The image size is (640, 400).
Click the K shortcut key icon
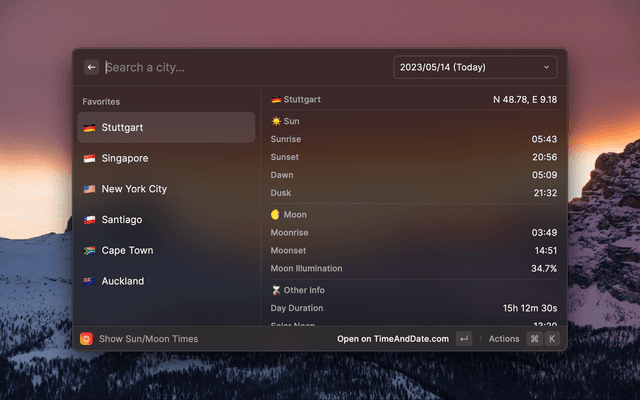[x=552, y=339]
